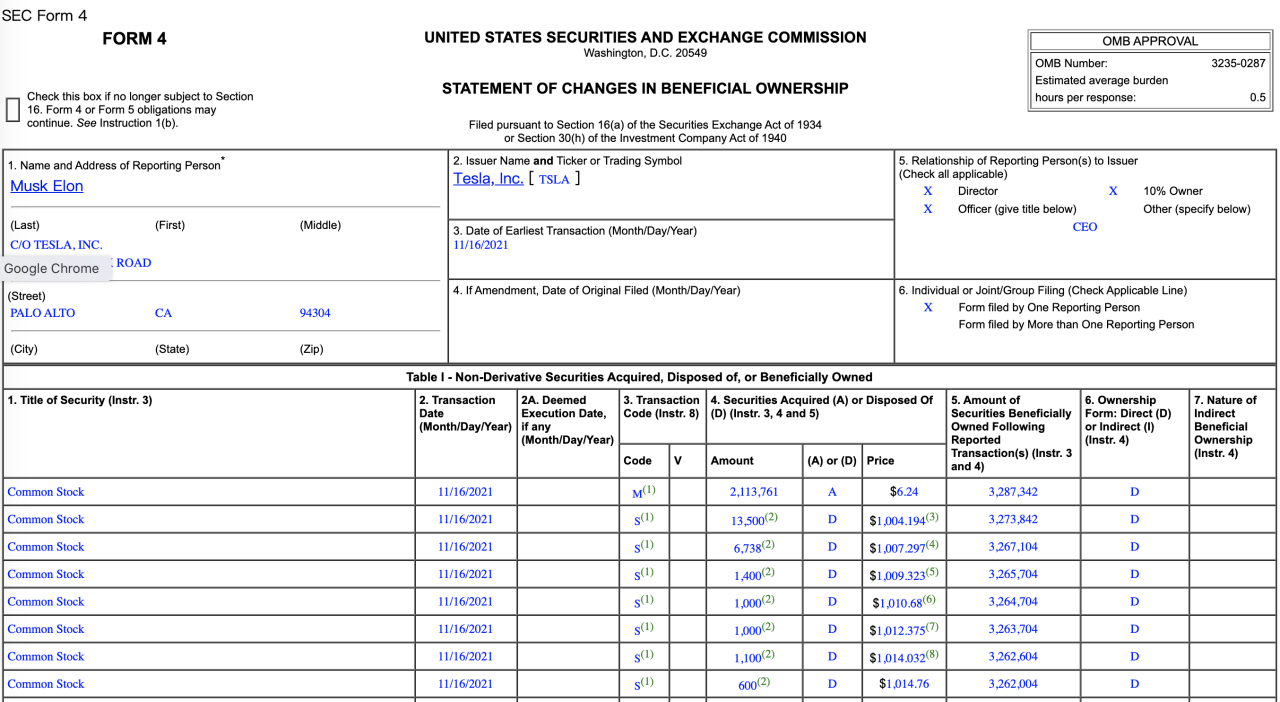Click the CEO officer title text
Viewport: 1280px width, 702px height.
tap(1085, 227)
